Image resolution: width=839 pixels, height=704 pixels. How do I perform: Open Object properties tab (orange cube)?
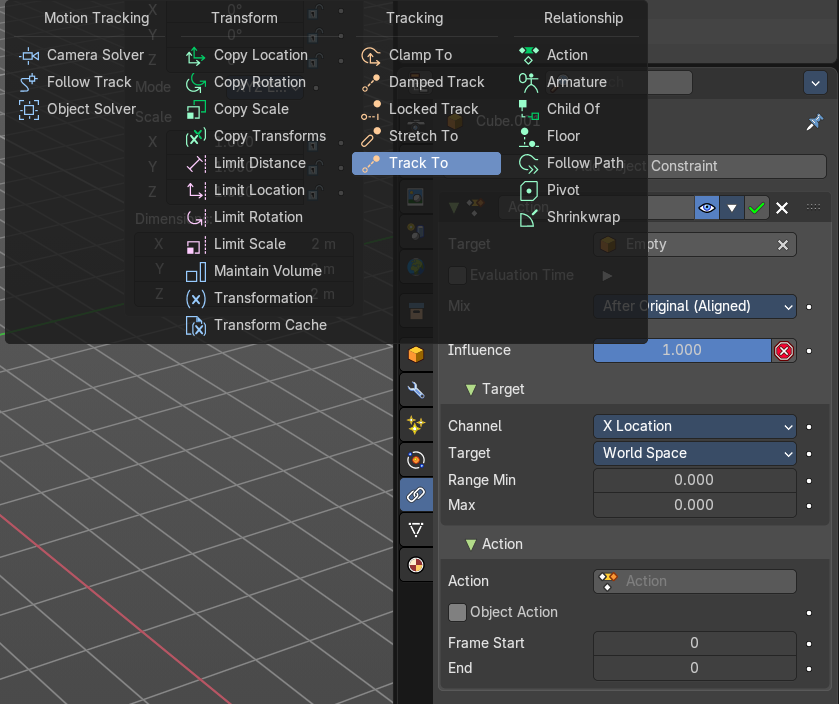[x=416, y=355]
